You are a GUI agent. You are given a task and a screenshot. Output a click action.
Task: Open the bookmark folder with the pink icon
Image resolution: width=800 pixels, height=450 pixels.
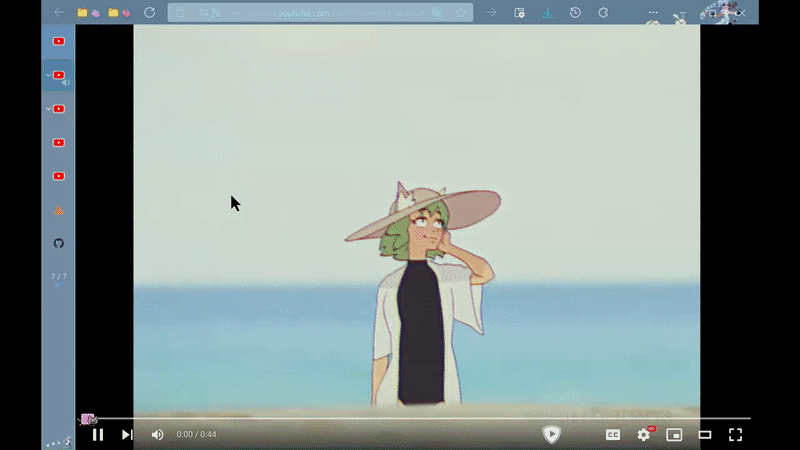88,13
